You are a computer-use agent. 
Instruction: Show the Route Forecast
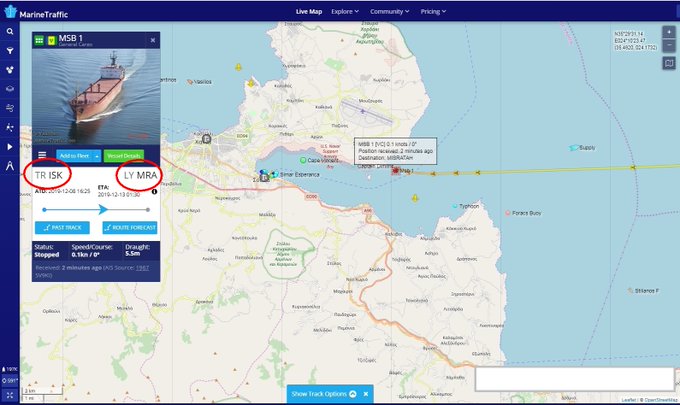[130, 228]
